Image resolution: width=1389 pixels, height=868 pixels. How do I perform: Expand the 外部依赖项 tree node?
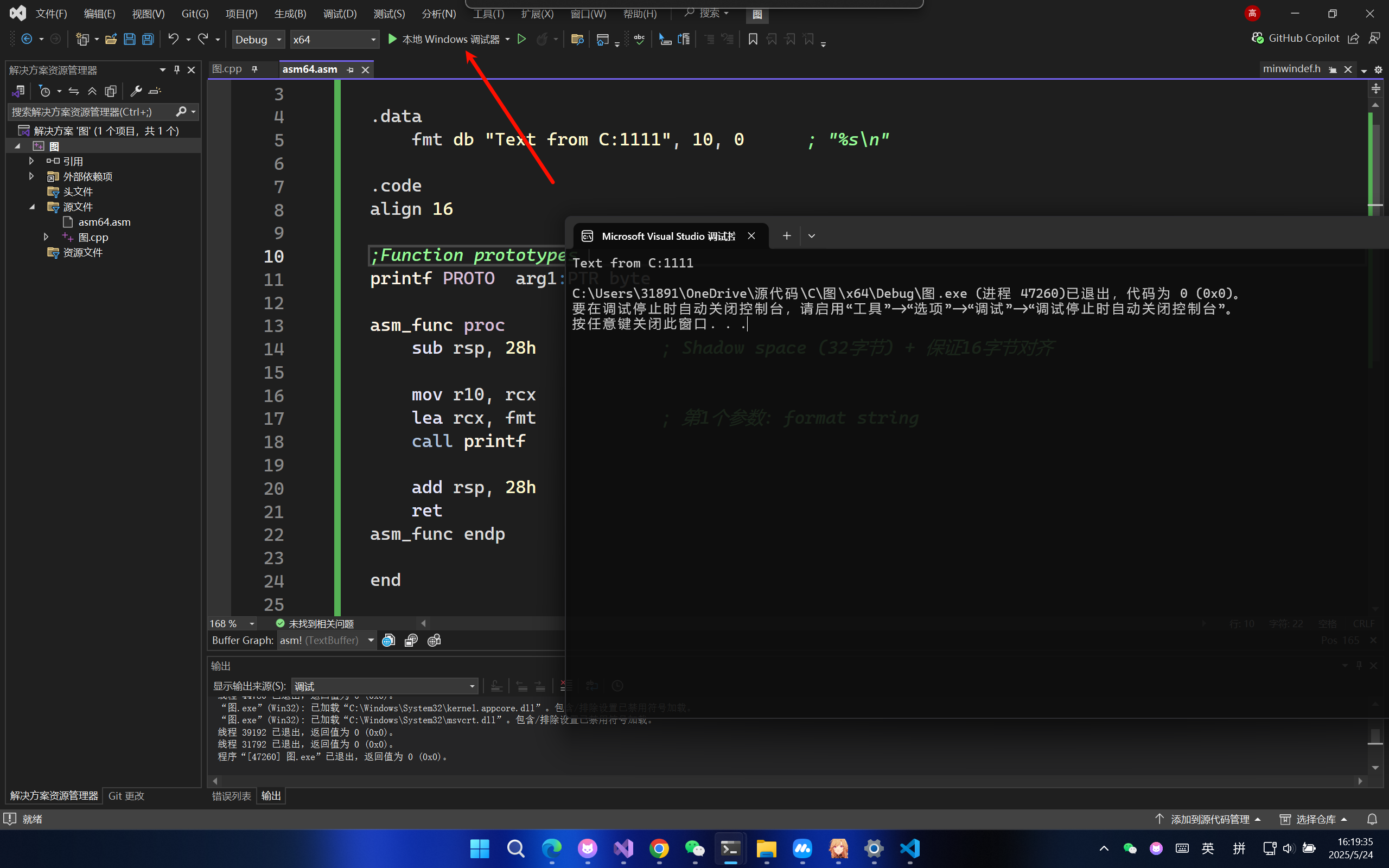pos(31,176)
